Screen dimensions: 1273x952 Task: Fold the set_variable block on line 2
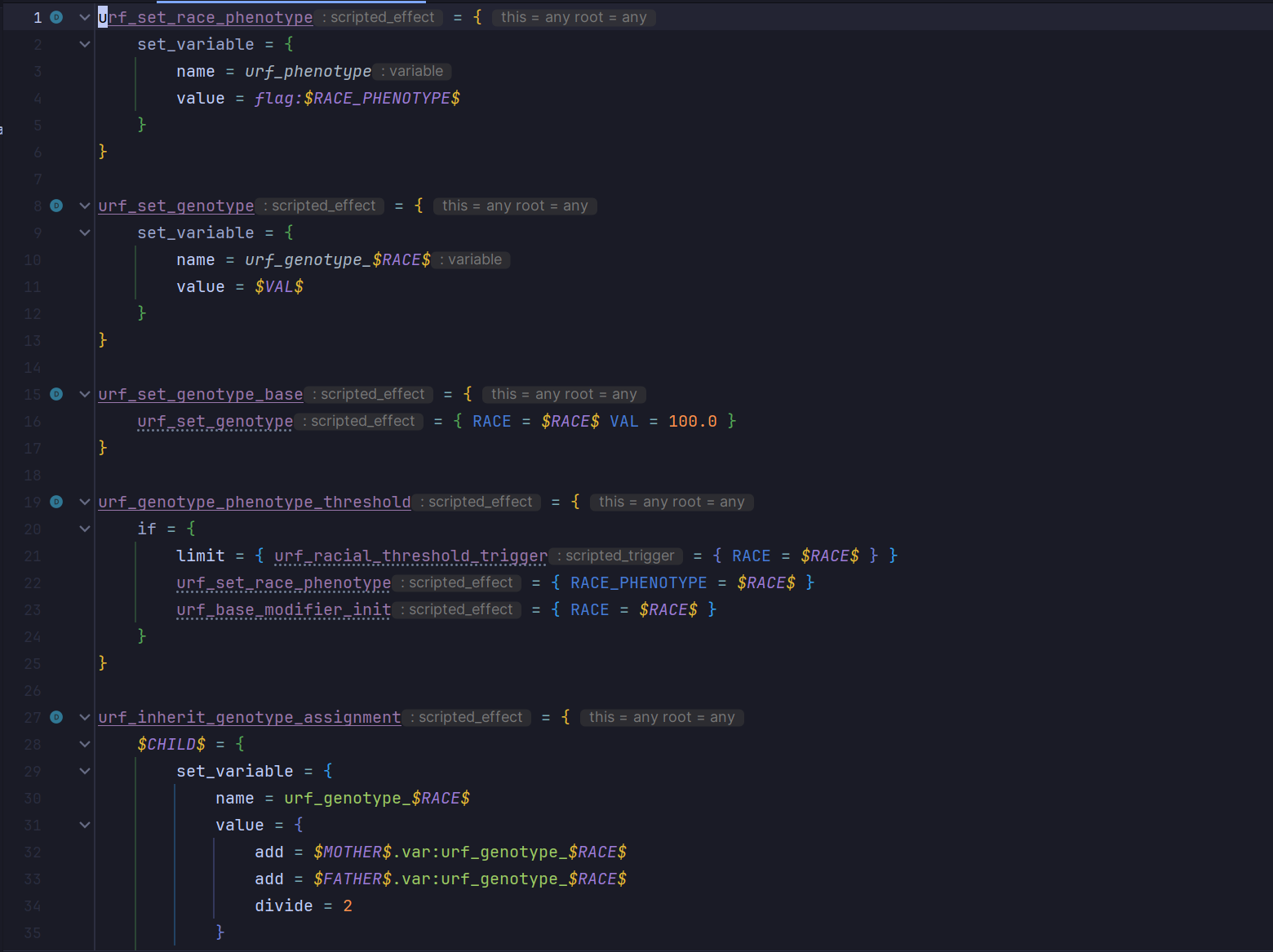coord(85,44)
